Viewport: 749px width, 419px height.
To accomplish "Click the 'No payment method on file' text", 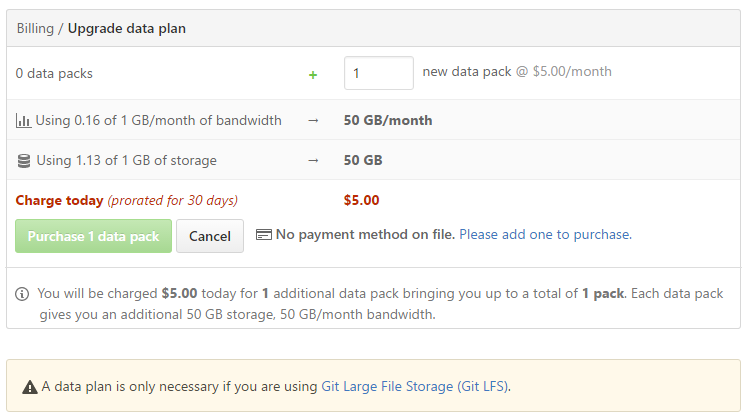I will (365, 235).
